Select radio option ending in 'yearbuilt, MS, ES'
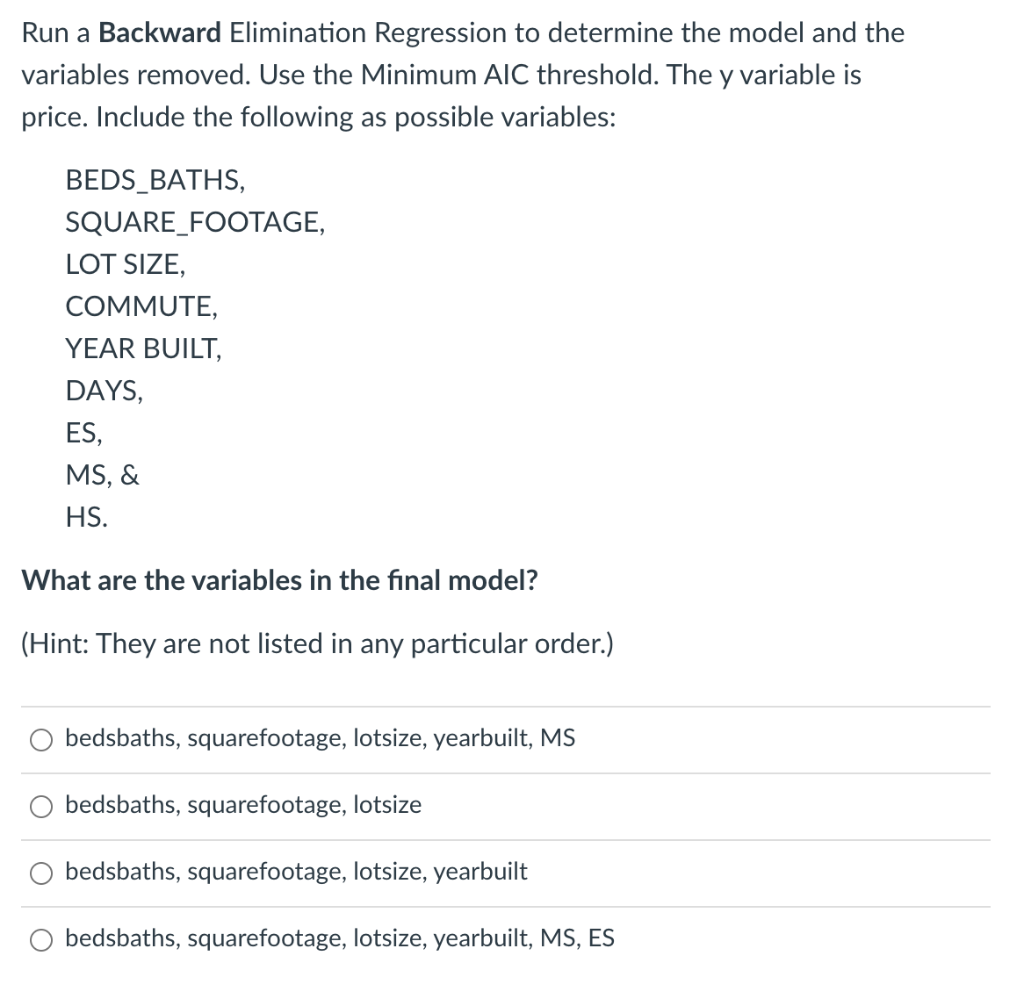The width and height of the screenshot is (1024, 1006). tap(40, 940)
